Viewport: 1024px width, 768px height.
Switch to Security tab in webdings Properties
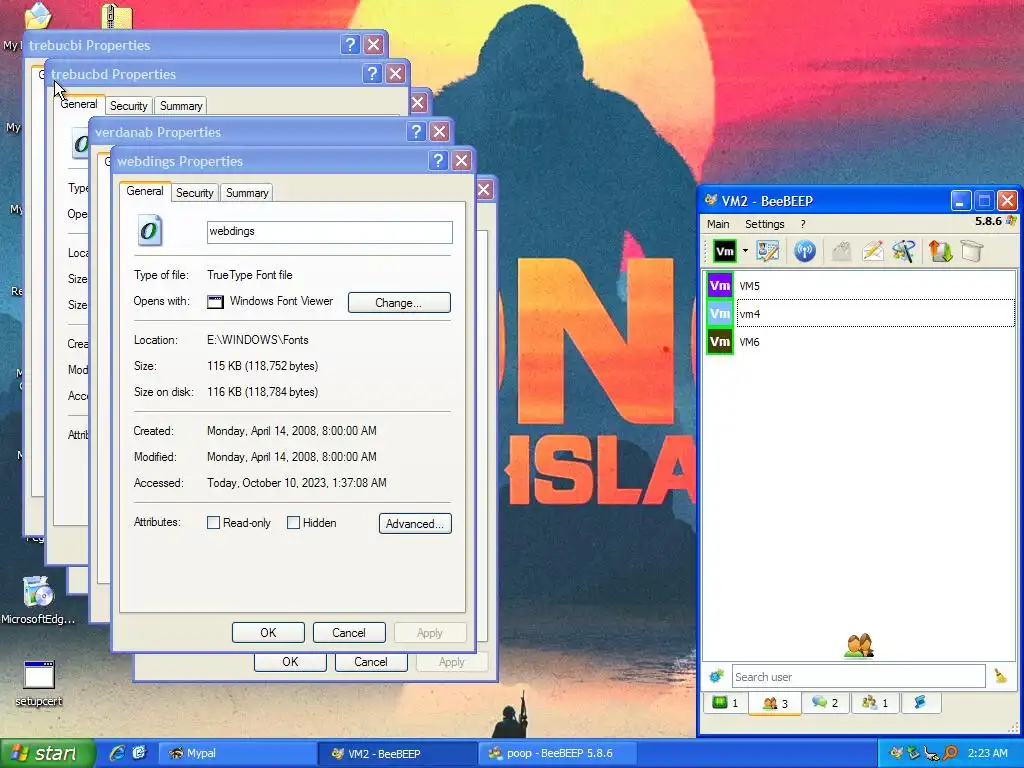(195, 193)
